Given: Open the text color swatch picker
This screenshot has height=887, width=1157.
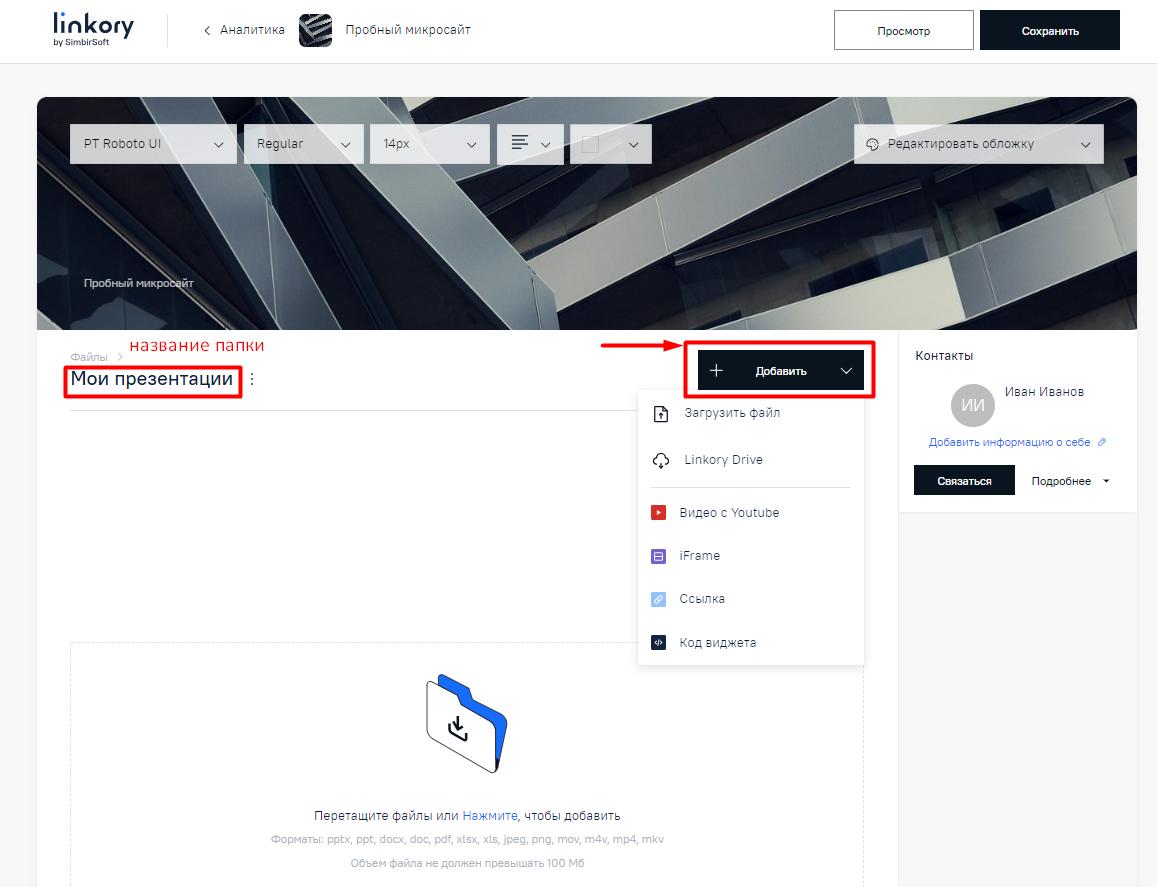Looking at the screenshot, I should (610, 144).
